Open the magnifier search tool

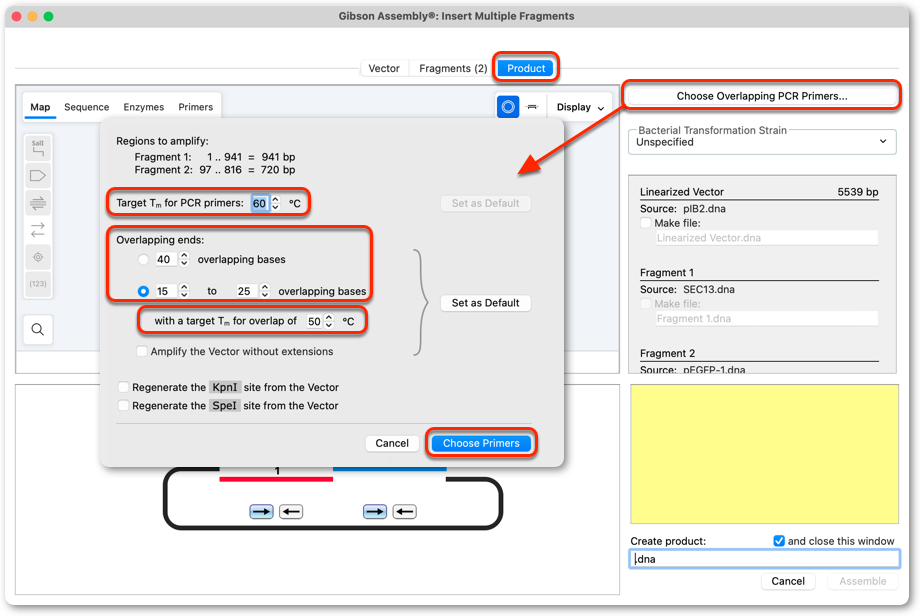[38, 329]
